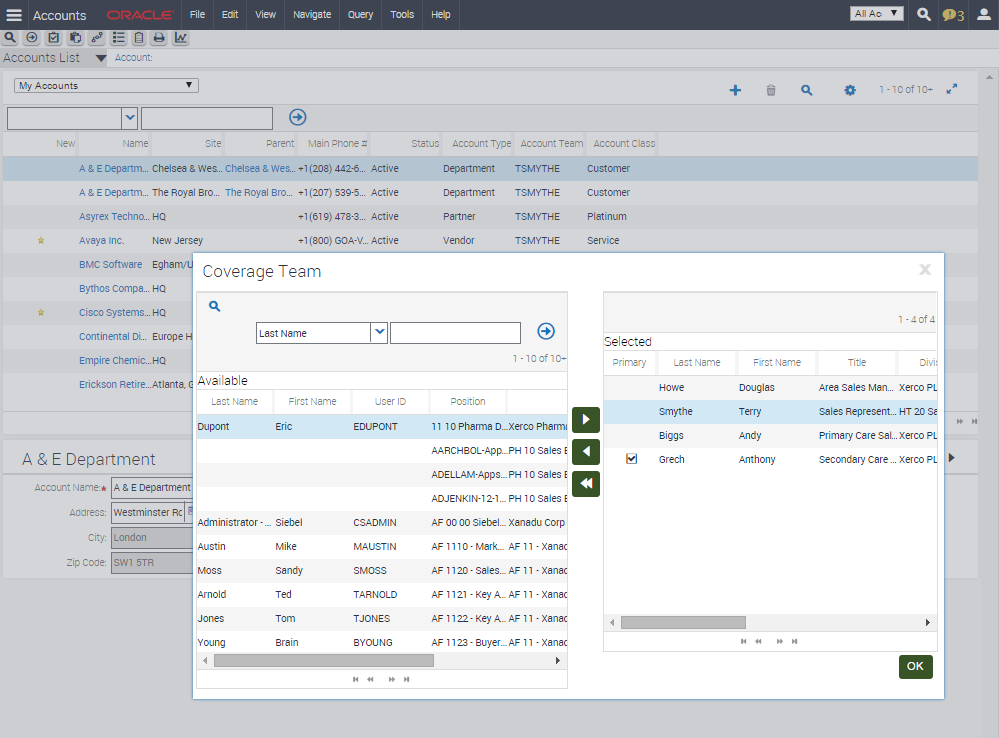Click the line chart toolbar icon
The image size is (999, 738).
[181, 38]
